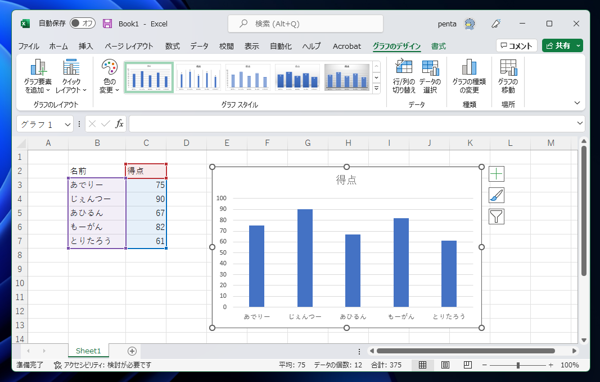This screenshot has width=600, height=382.
Task: Click the save floppy disk icon
Action: tap(107, 24)
